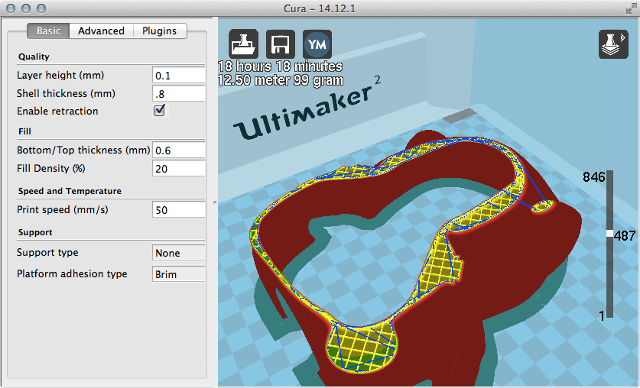Select the Basic tab
The width and height of the screenshot is (640, 388).
[x=49, y=31]
